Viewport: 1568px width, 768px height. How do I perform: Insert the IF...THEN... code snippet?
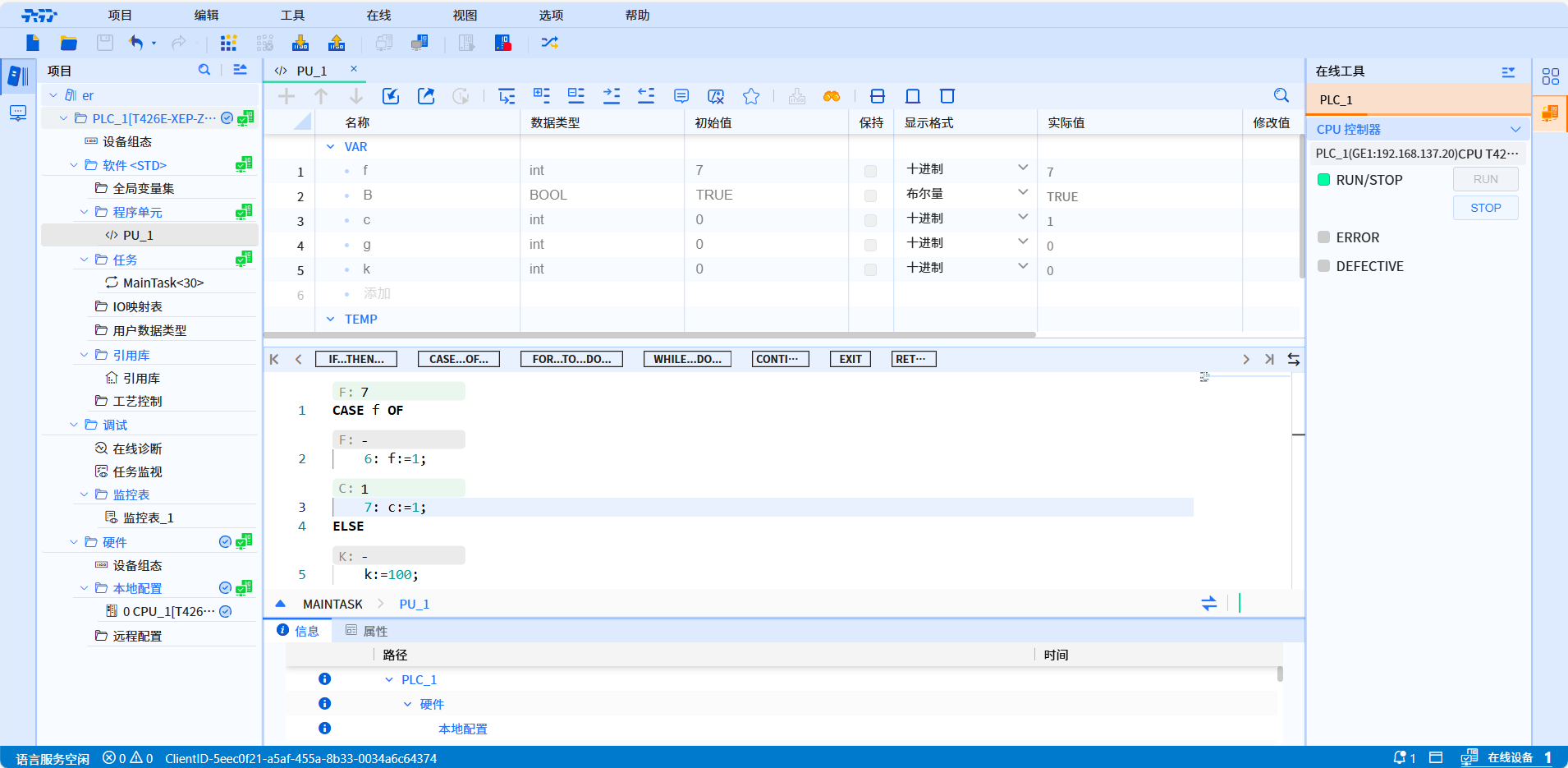(356, 359)
